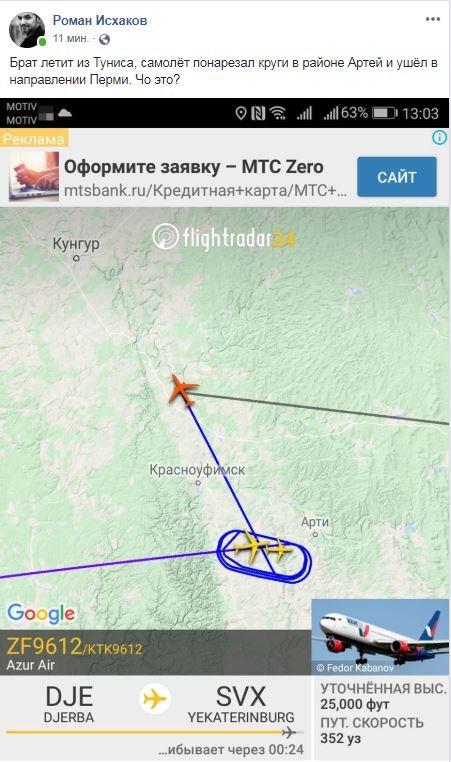451x762 pixels.
Task: Click the ad thumbnail image
Action: coord(34,176)
